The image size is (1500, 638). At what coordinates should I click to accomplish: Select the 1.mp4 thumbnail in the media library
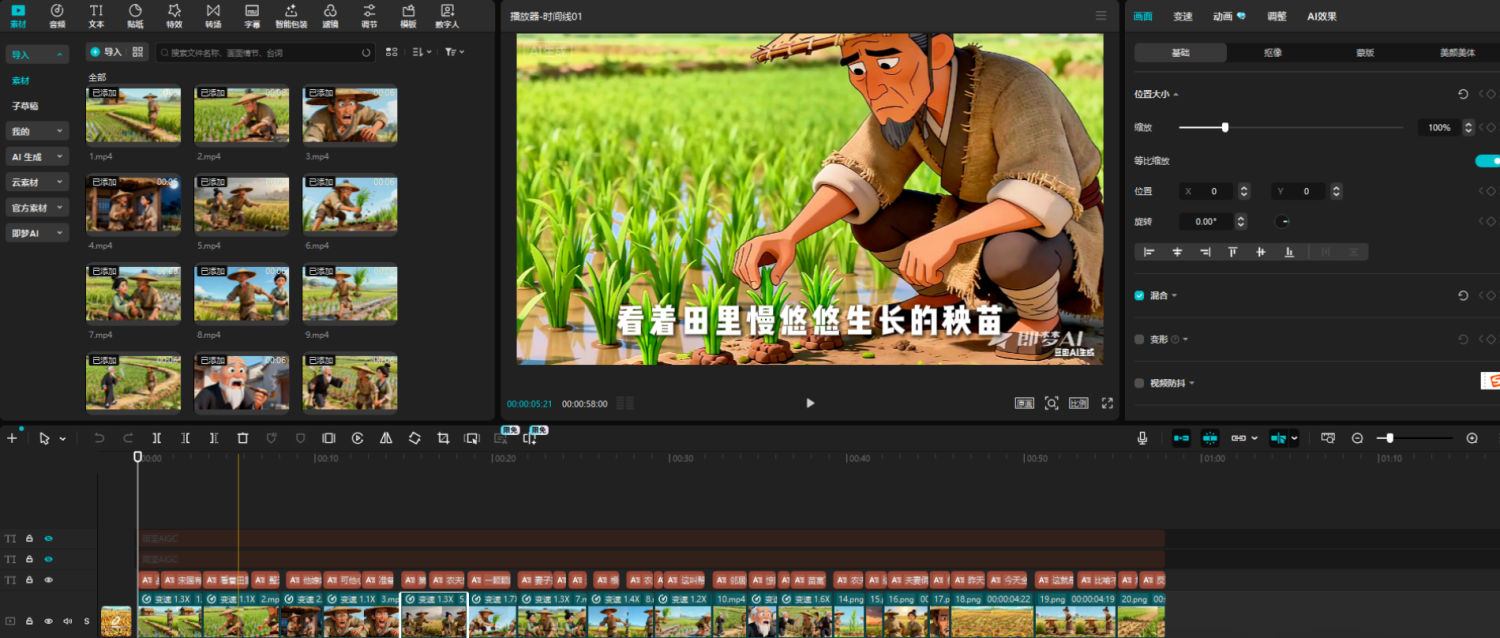tap(133, 114)
